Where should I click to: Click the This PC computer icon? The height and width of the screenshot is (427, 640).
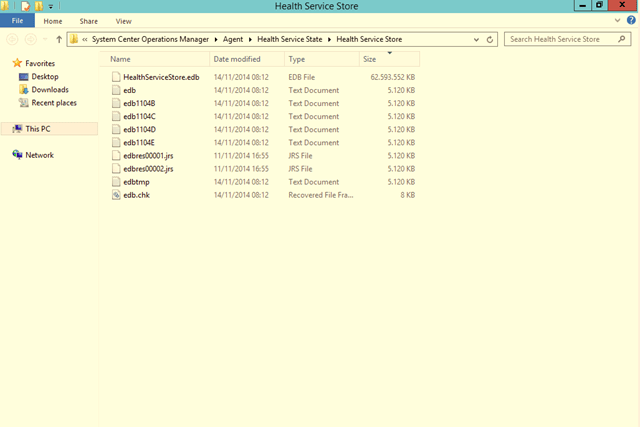coord(17,129)
